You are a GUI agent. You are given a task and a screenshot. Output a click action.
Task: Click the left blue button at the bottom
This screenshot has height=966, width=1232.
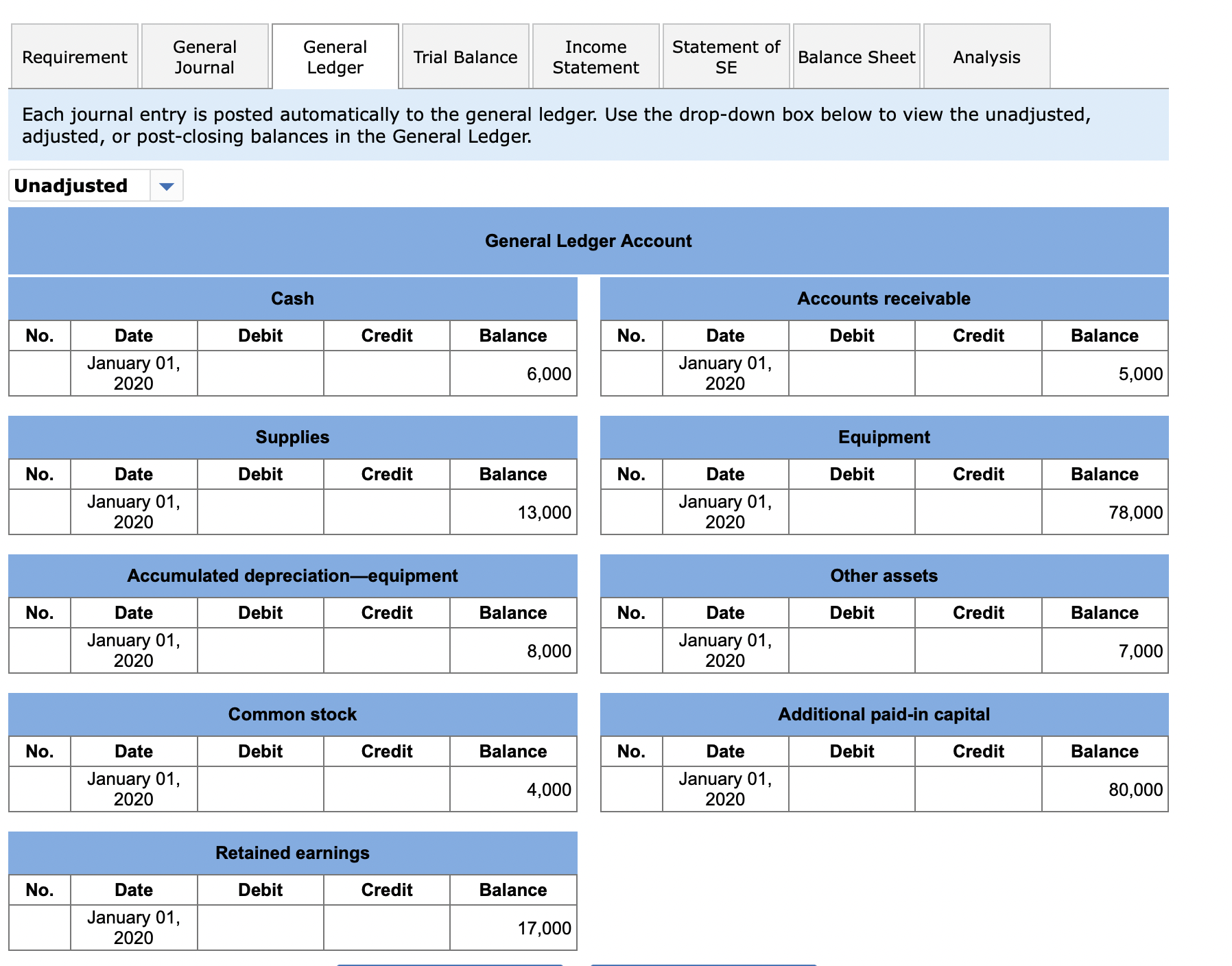449,963
